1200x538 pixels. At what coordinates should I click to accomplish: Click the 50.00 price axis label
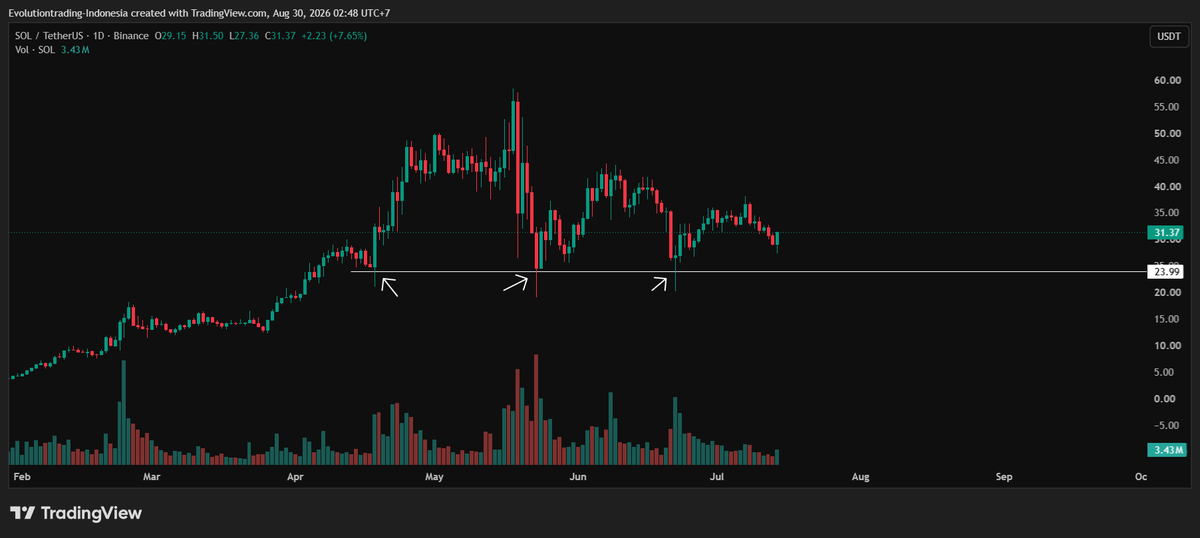click(x=1168, y=133)
